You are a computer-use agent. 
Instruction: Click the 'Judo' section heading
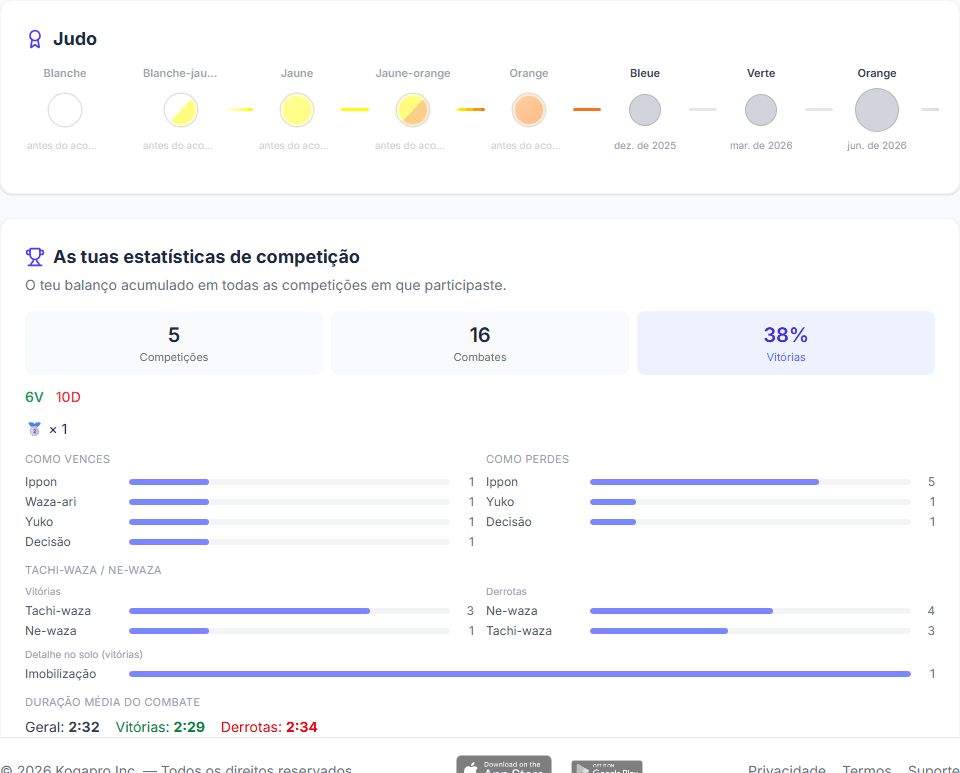pos(75,39)
